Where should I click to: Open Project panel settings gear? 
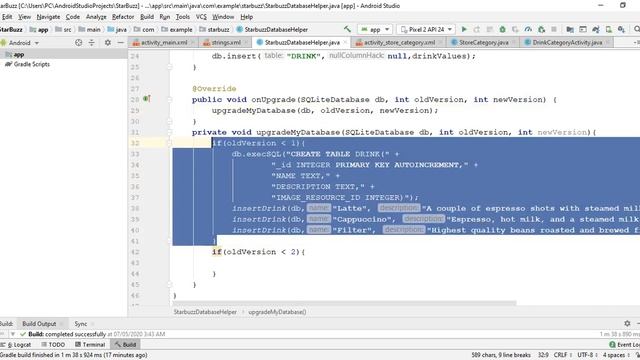[x=108, y=42]
